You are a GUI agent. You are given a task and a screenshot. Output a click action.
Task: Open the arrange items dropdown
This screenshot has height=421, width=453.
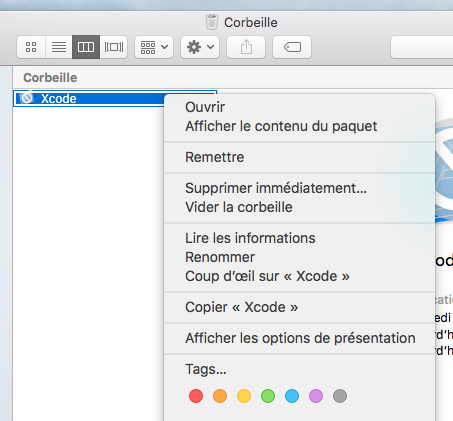(x=154, y=47)
